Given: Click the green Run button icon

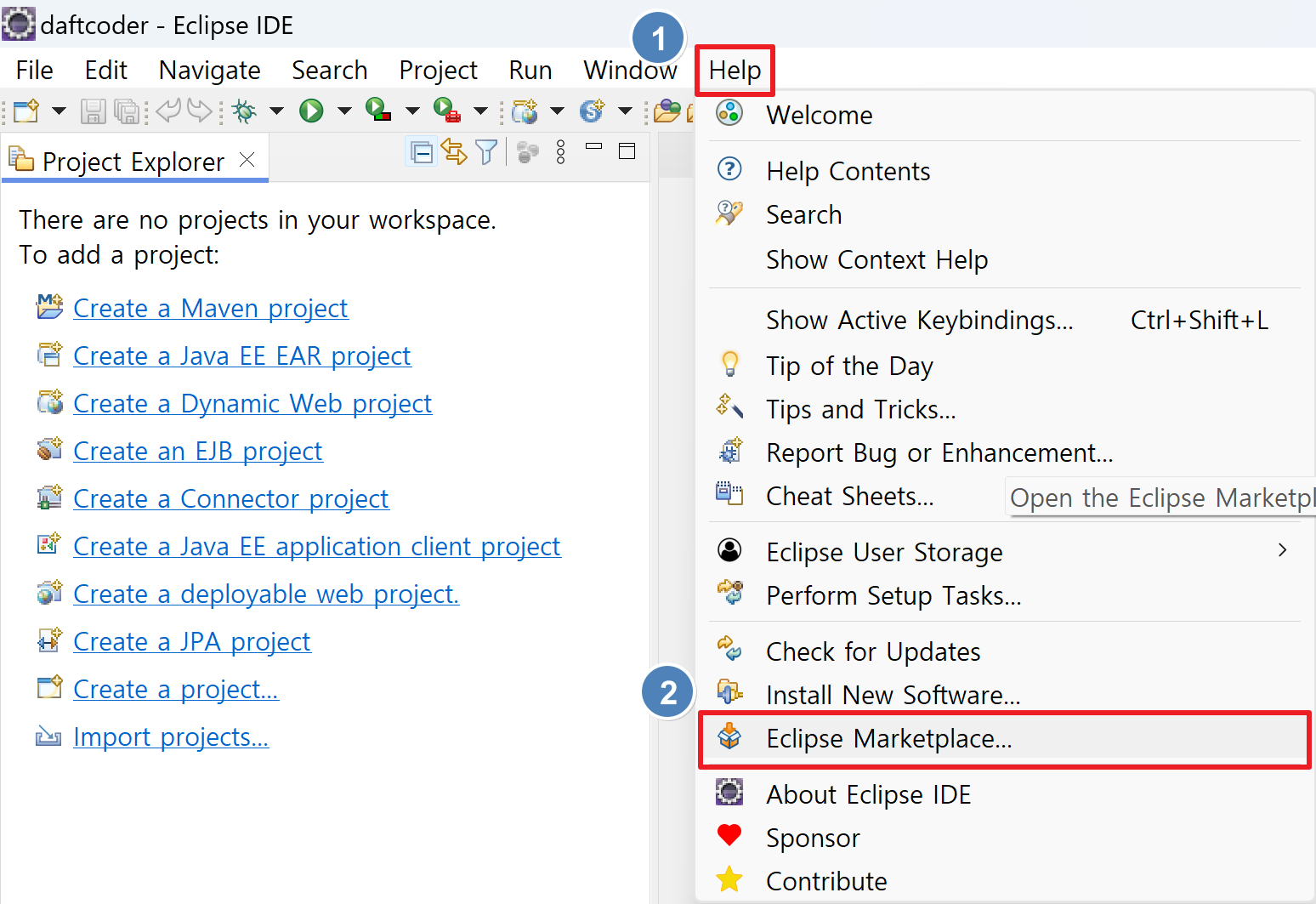Looking at the screenshot, I should click(x=312, y=111).
